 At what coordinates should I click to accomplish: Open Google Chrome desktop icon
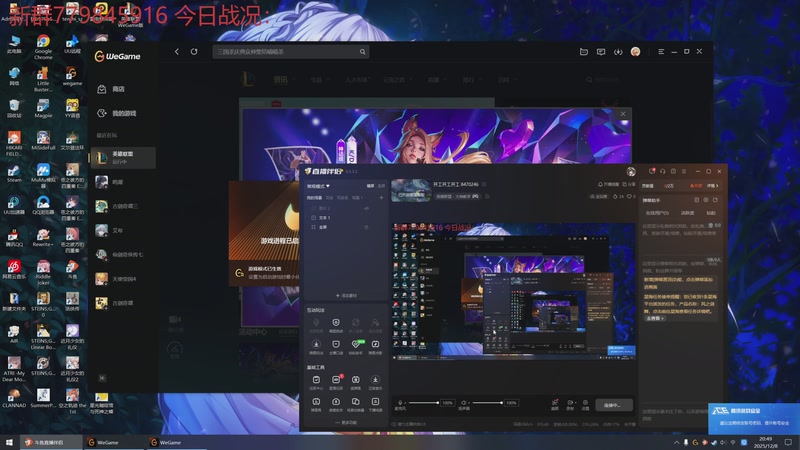pos(43,47)
